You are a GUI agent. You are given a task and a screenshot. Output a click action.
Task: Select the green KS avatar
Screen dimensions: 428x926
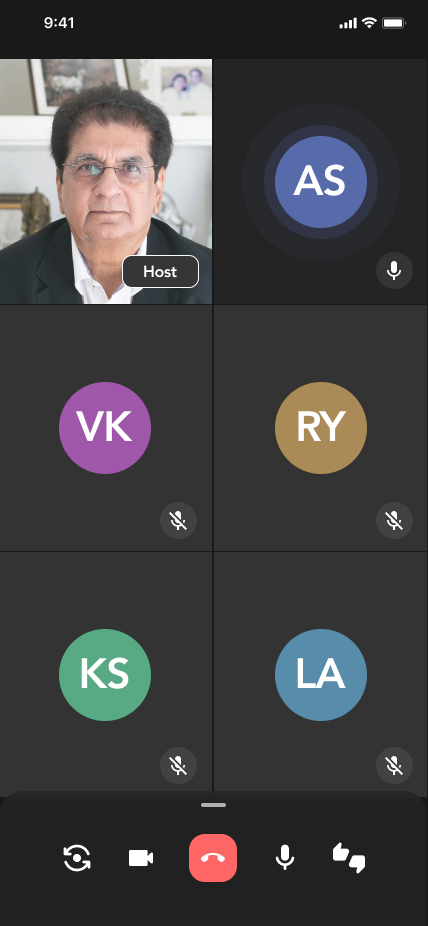pos(105,674)
